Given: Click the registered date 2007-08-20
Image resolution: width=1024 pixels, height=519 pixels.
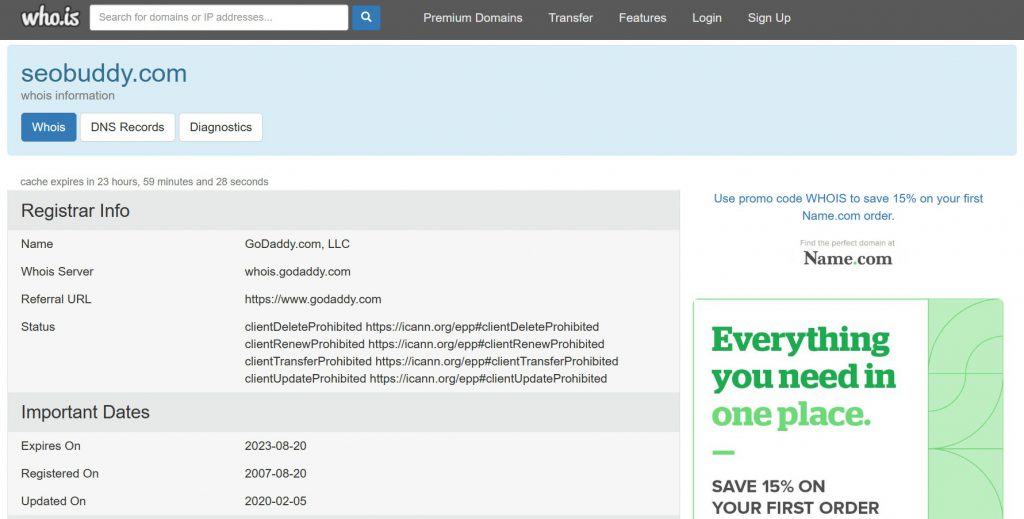Looking at the screenshot, I should 276,473.
